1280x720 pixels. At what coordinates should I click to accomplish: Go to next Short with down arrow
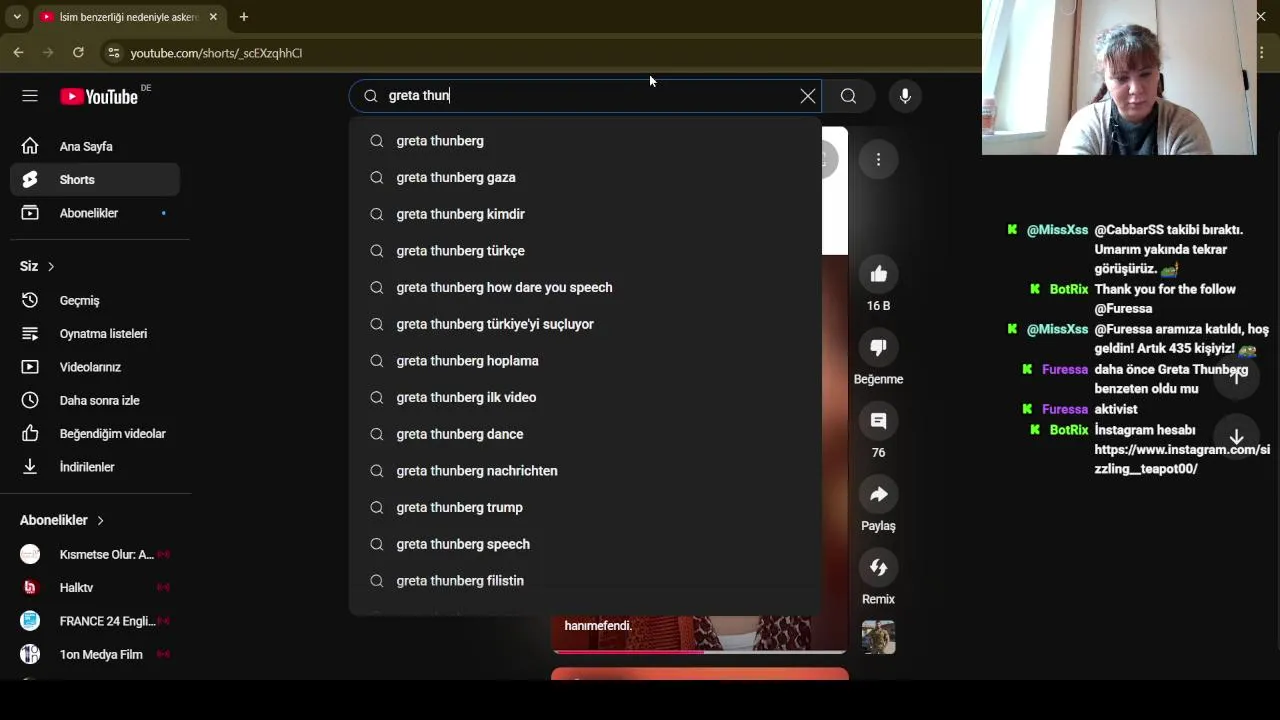pyautogui.click(x=1236, y=438)
